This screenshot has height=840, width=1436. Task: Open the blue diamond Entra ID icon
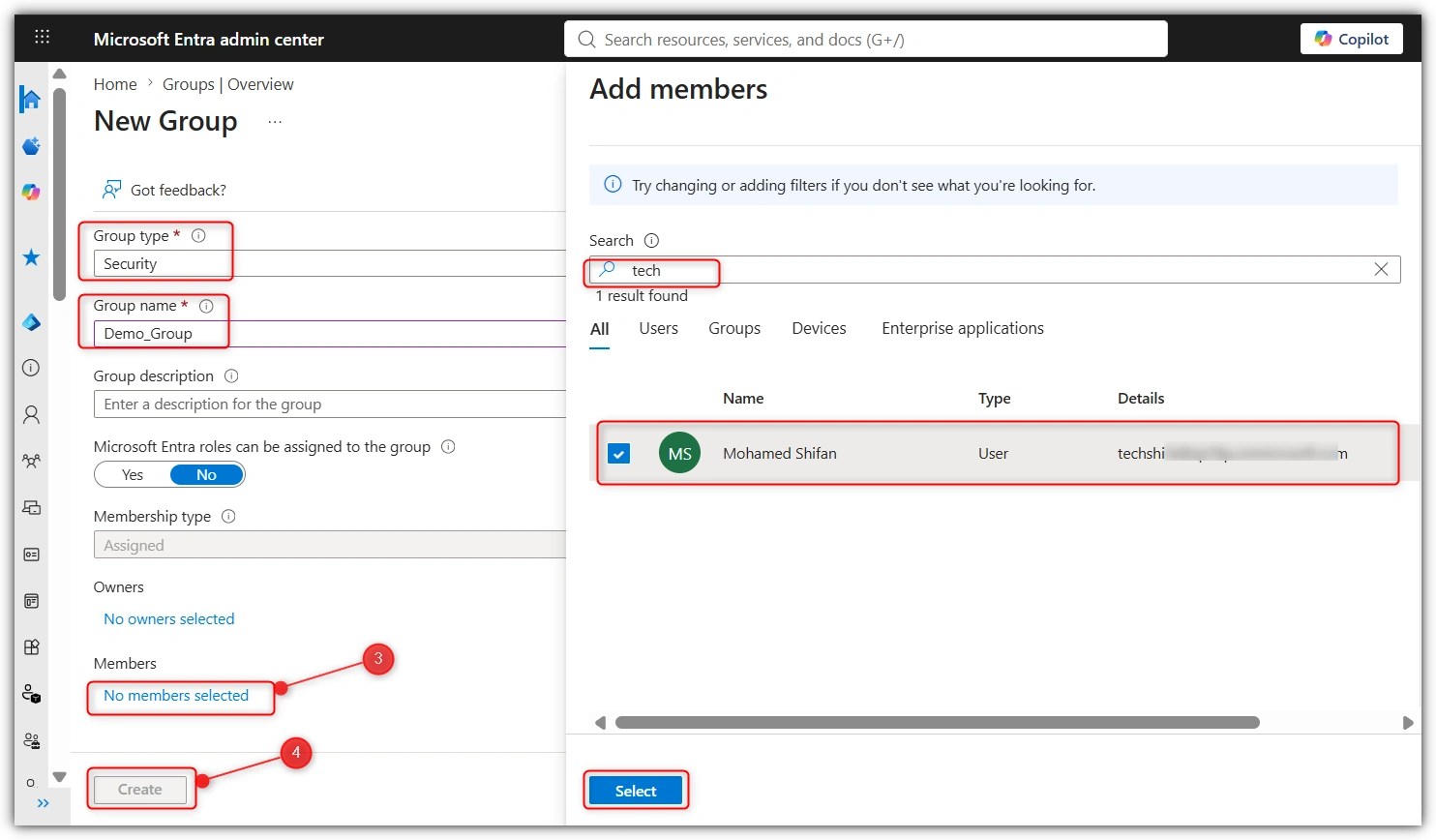tap(31, 322)
